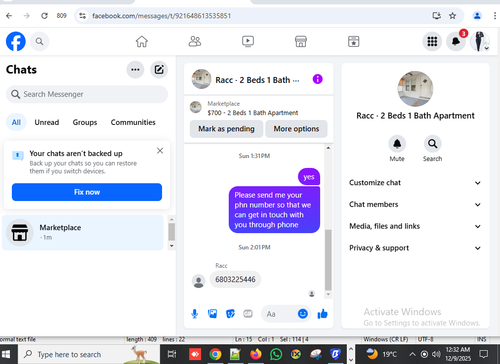Click the 'Please send me your phn number' message
This screenshot has height=364, width=500.
pos(274,210)
